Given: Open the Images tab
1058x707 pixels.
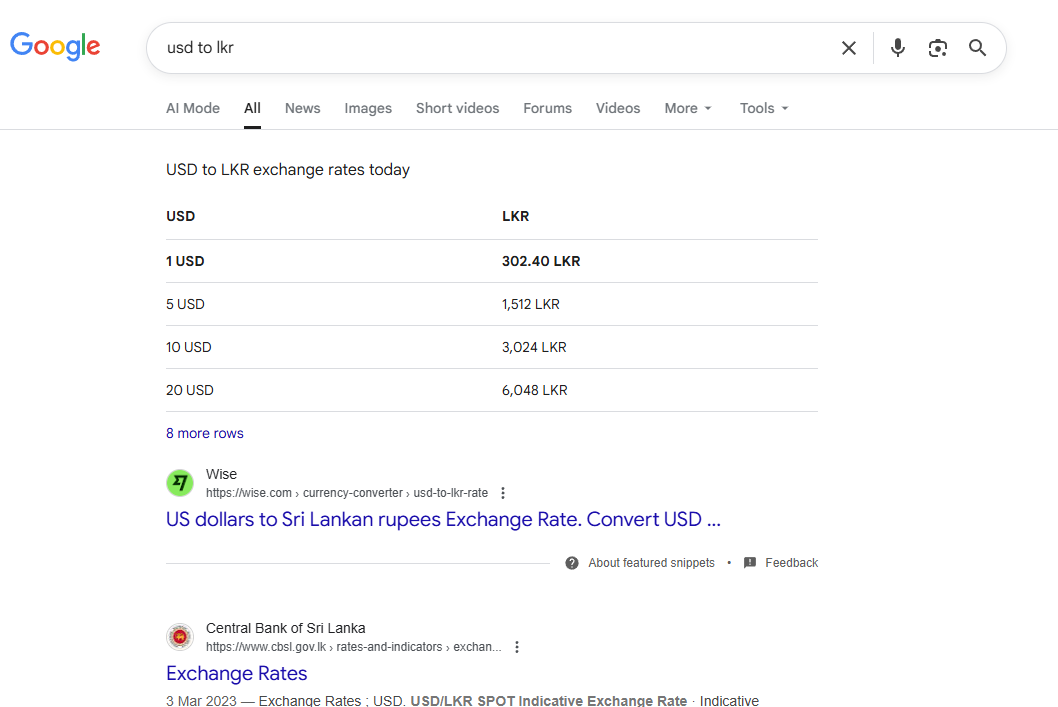Looking at the screenshot, I should 368,109.
